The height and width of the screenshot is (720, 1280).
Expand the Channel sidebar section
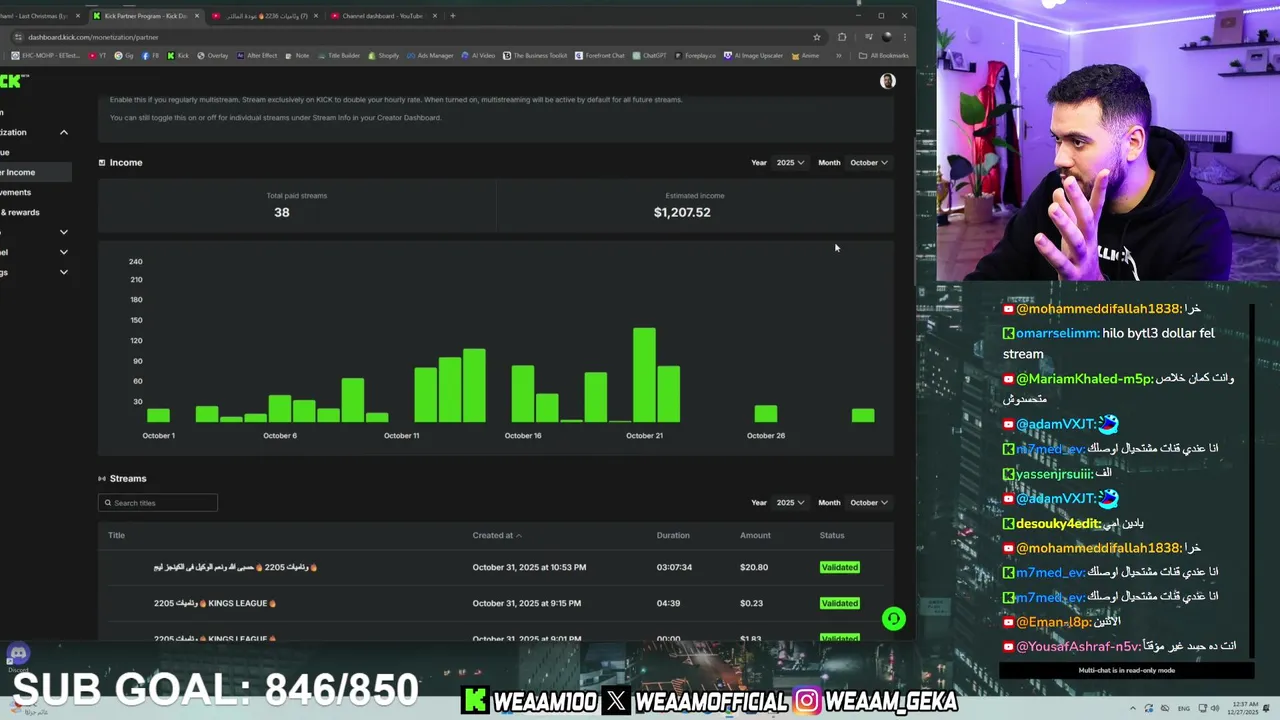point(63,252)
